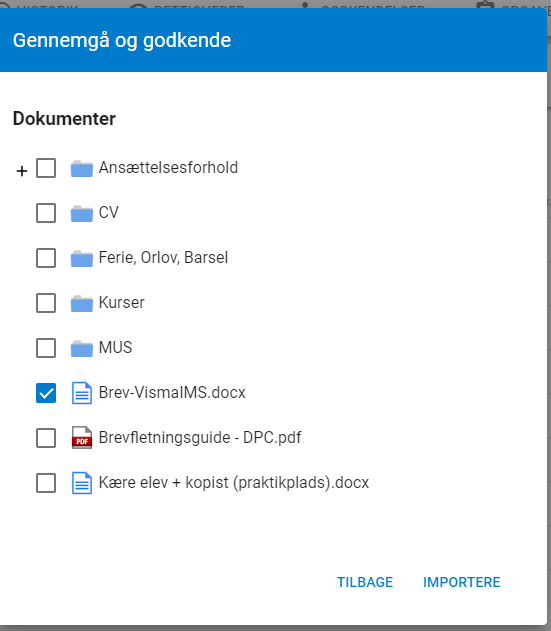Expand the Ansættelsesforhold folder with plus
Screen dimensions: 551x631
[22, 171]
